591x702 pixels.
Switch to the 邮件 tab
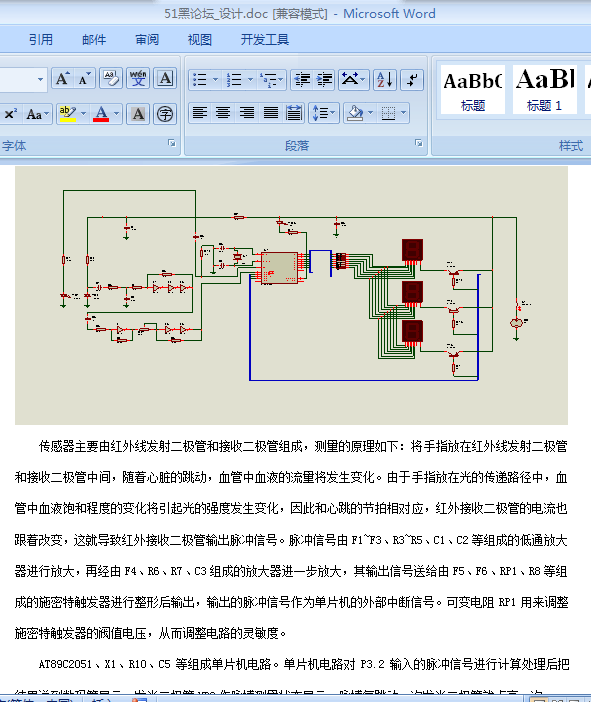point(94,40)
